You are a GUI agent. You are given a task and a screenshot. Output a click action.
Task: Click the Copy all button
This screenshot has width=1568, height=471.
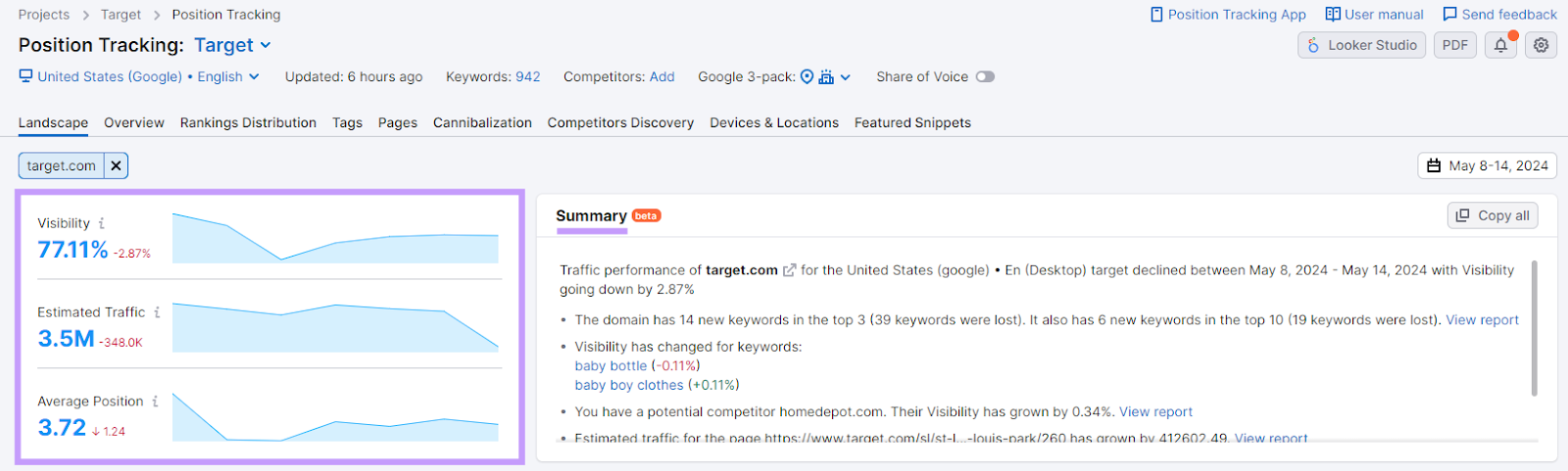(1492, 215)
